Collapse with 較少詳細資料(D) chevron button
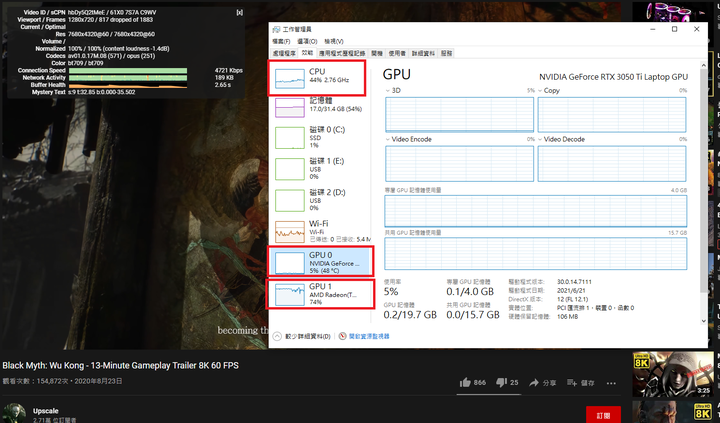The image size is (720, 423). pyautogui.click(x=277, y=336)
